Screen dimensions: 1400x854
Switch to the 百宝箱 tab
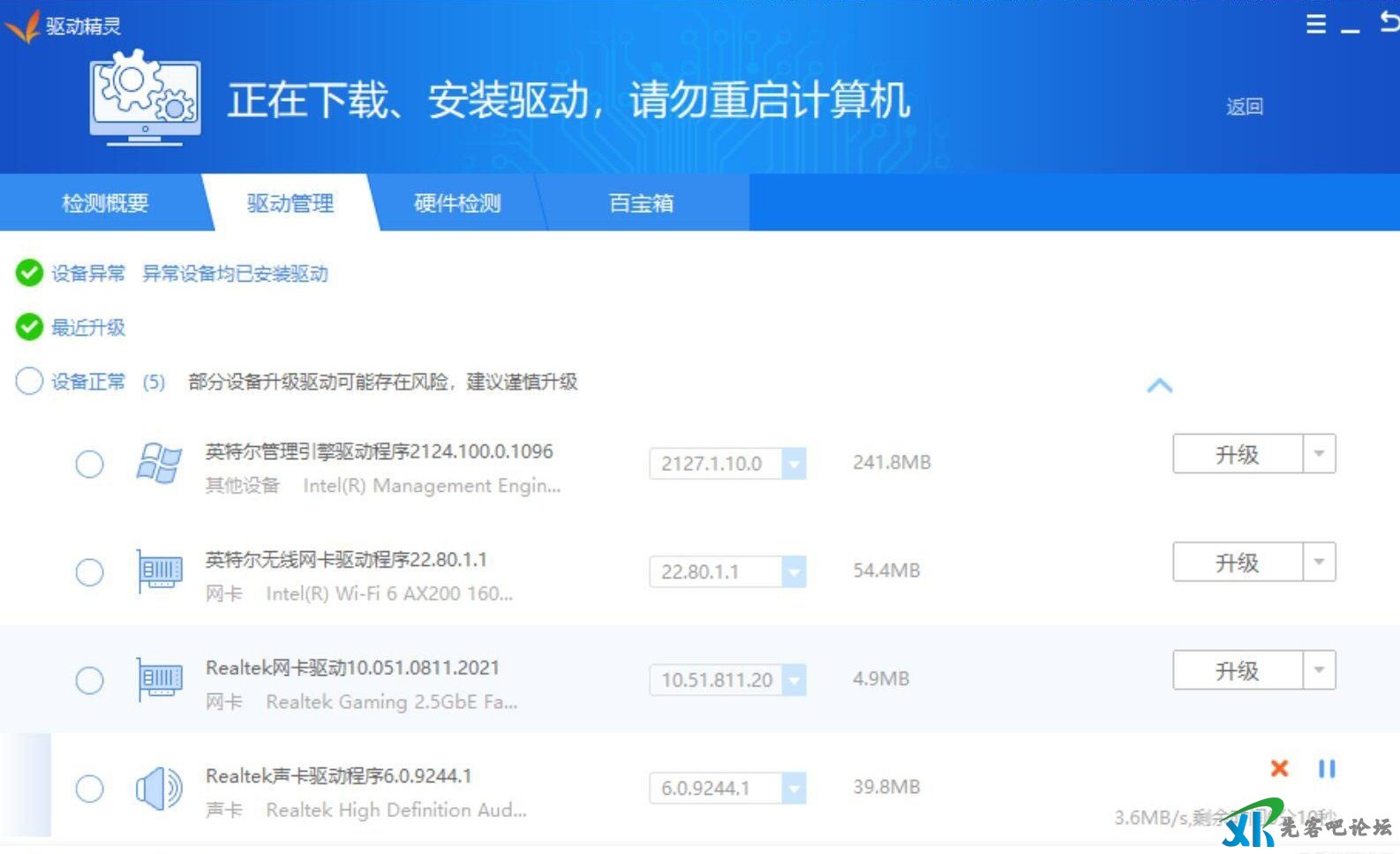(x=641, y=203)
